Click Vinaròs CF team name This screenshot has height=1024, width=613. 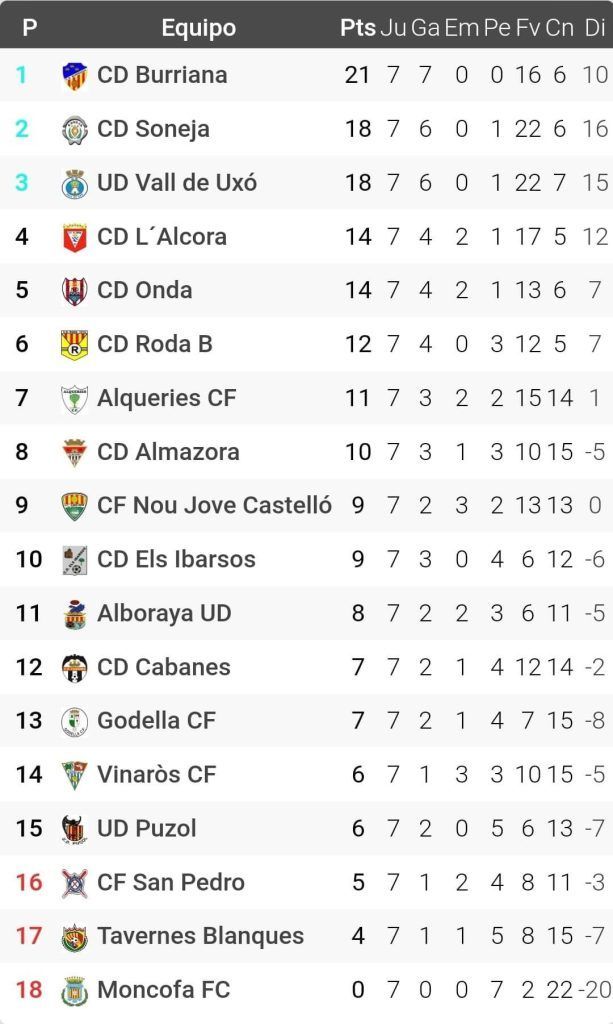coord(157,774)
